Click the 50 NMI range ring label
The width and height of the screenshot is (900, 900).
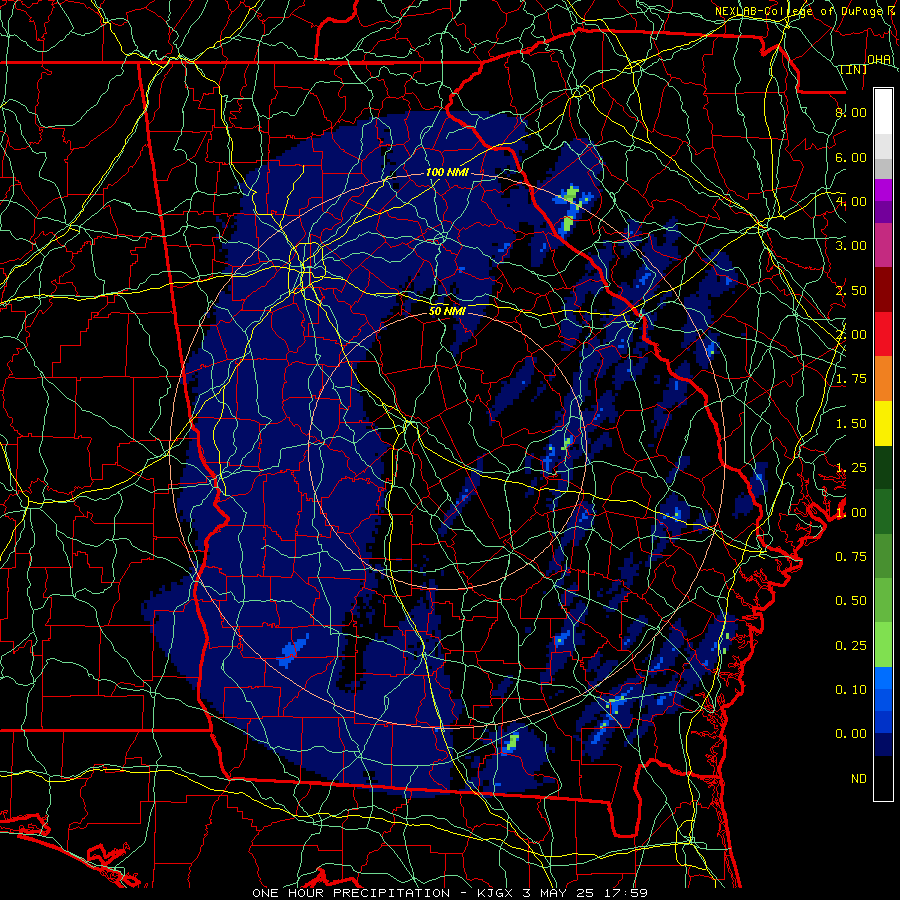(447, 311)
